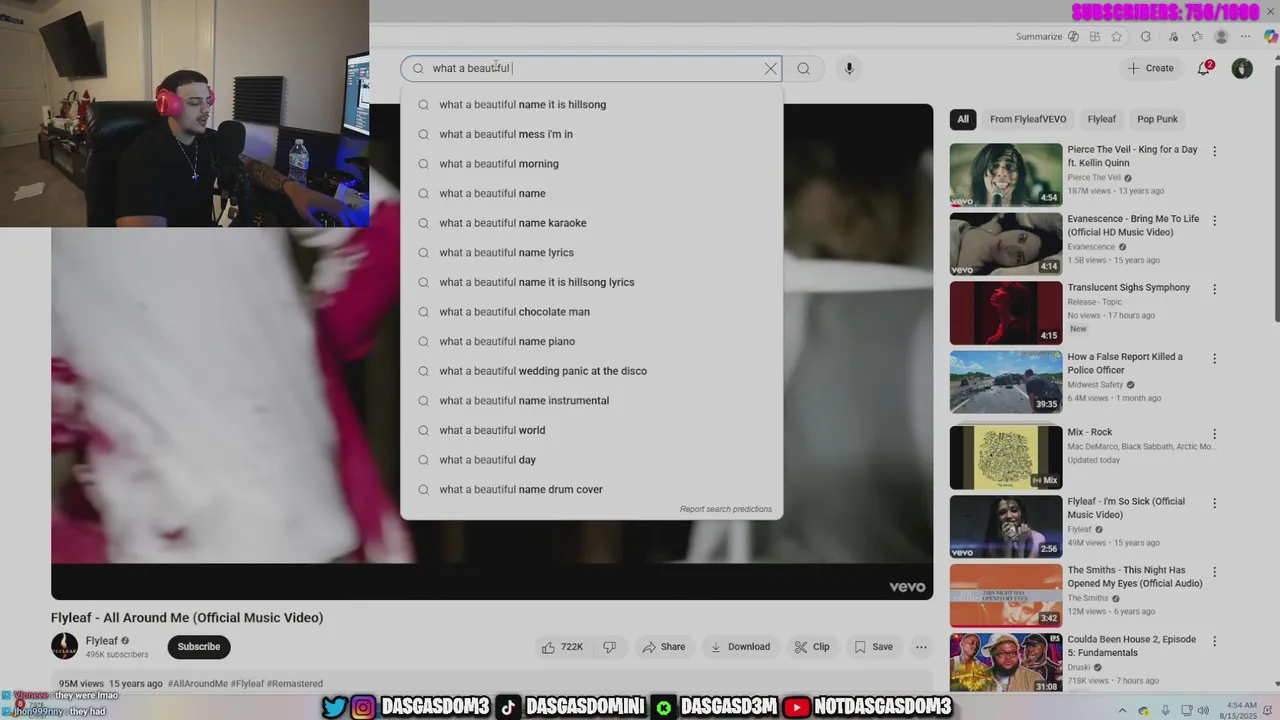Choose suggestion 'what a beautiful morning'

(x=591, y=164)
